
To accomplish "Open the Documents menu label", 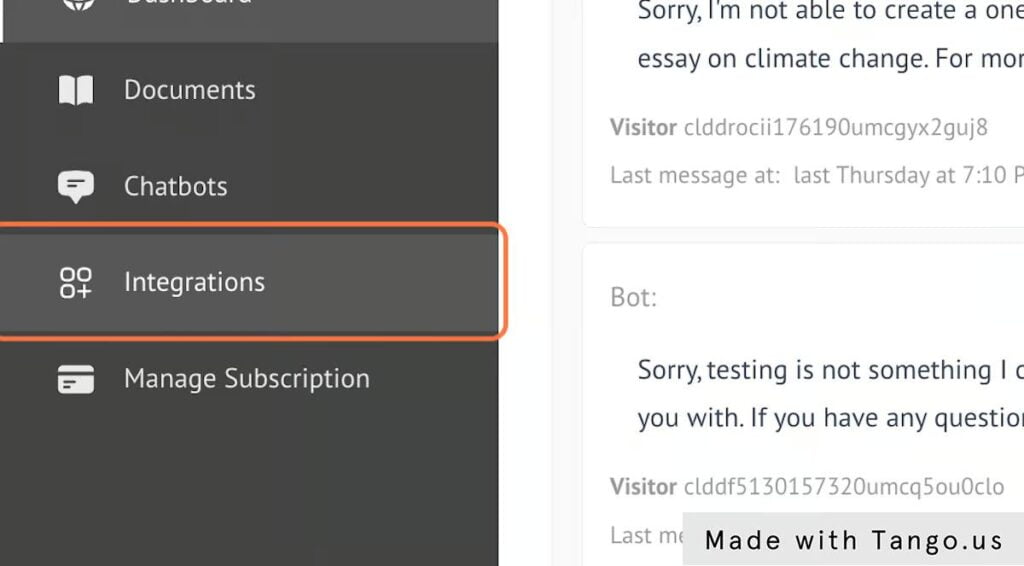I will [x=189, y=90].
